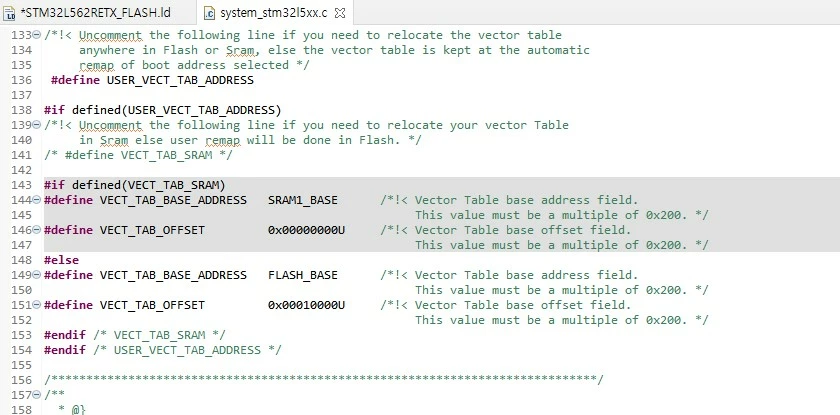Collapse the doc comment at line 157
840x415 pixels.
(x=36, y=395)
